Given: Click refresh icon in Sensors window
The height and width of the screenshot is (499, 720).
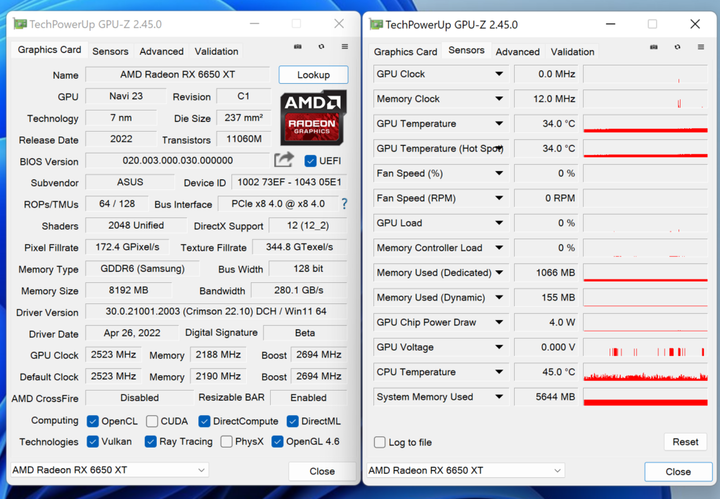Looking at the screenshot, I should point(677,47).
